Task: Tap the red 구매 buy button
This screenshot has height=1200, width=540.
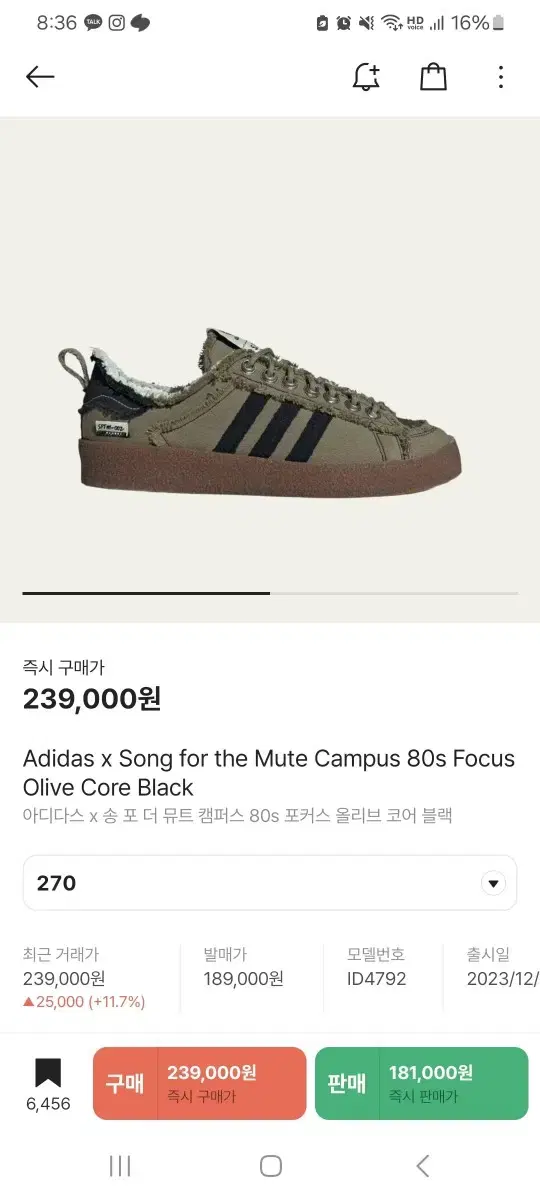Action: 199,1084
